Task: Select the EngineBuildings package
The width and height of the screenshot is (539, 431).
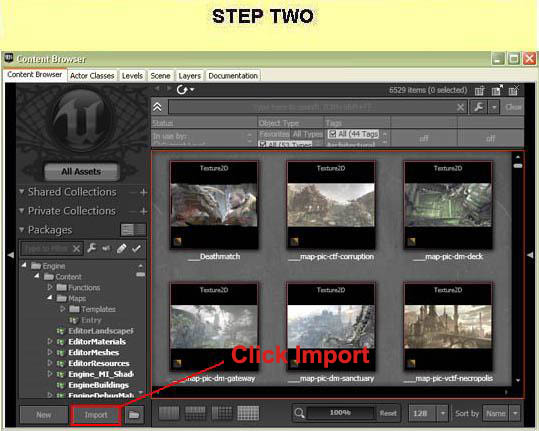Action: tap(98, 385)
